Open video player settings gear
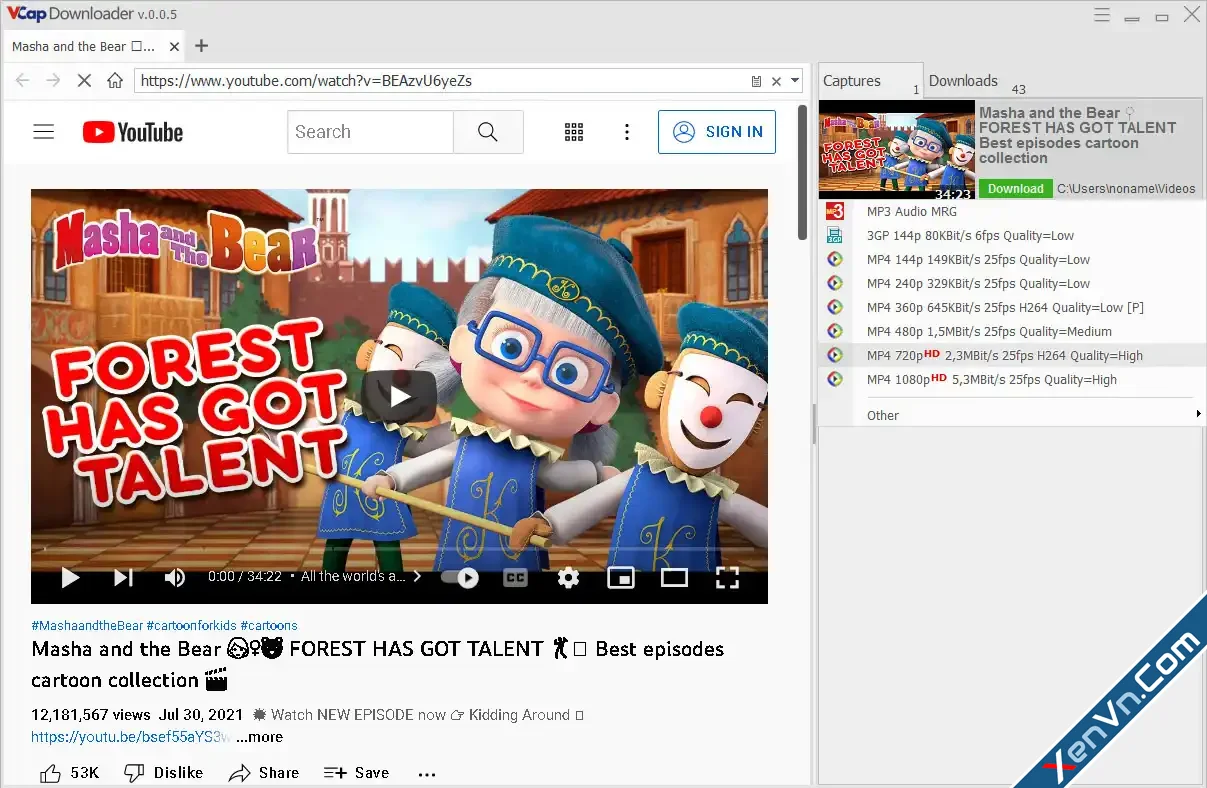 click(x=569, y=577)
